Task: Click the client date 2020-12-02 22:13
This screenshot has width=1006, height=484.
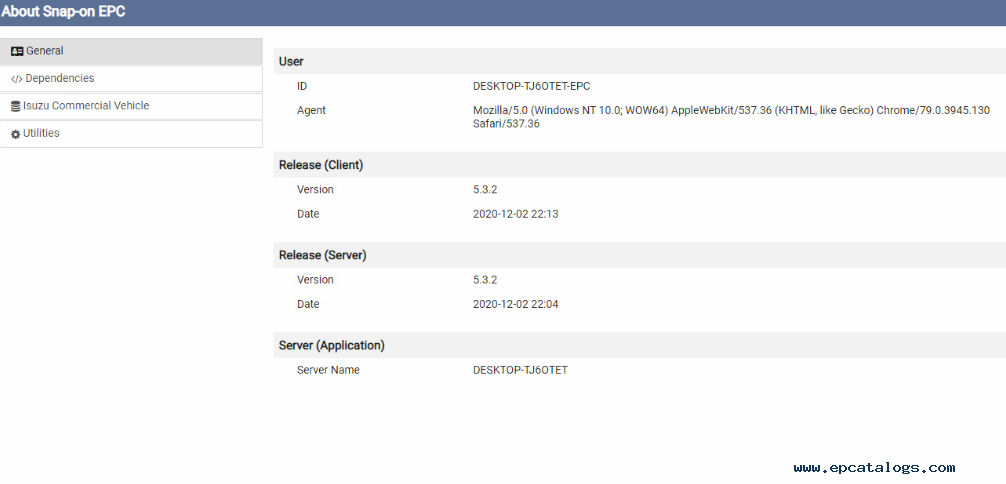Action: [x=515, y=214]
